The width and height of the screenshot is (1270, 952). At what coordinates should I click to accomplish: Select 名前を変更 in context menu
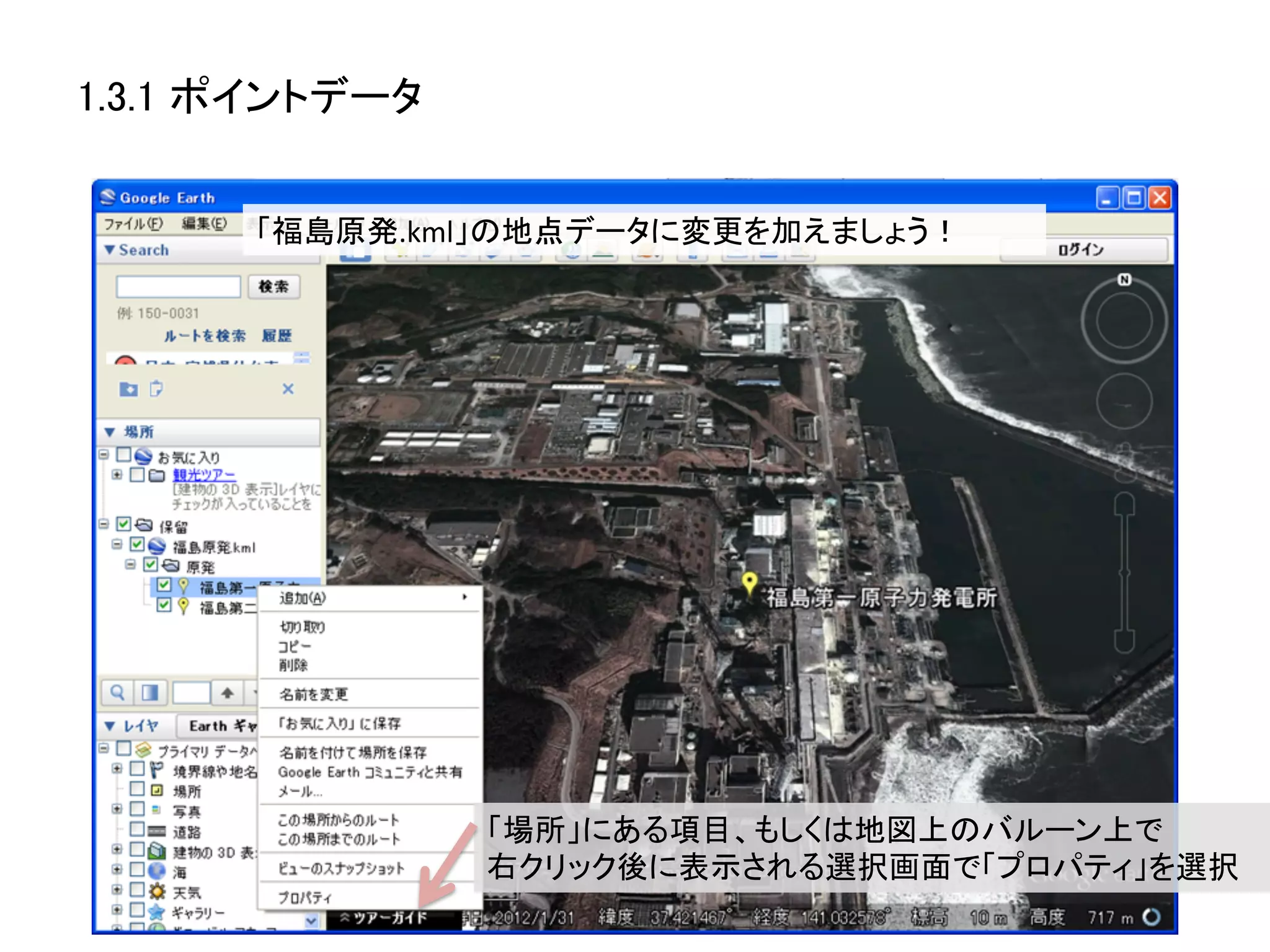313,694
